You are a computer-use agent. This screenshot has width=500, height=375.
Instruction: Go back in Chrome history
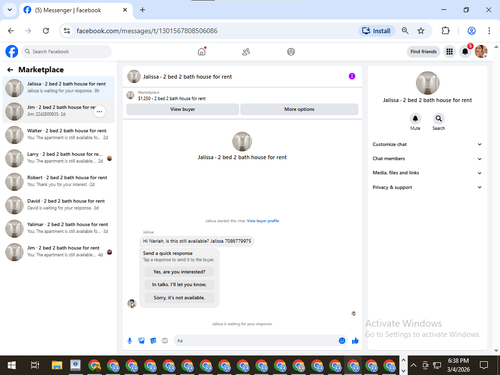11,31
